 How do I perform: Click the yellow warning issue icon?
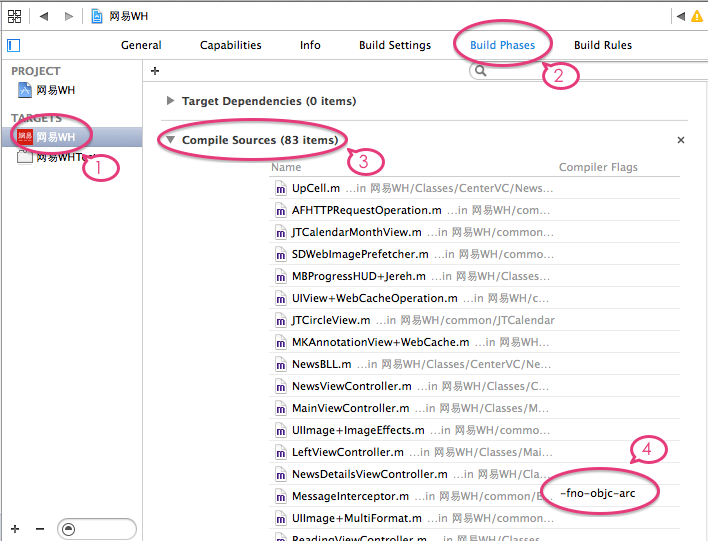[696, 16]
